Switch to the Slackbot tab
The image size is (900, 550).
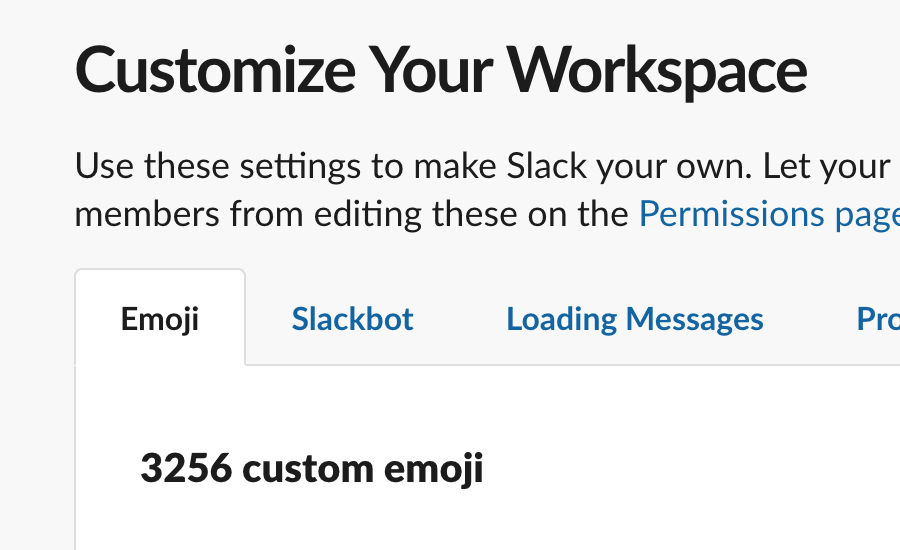(352, 319)
